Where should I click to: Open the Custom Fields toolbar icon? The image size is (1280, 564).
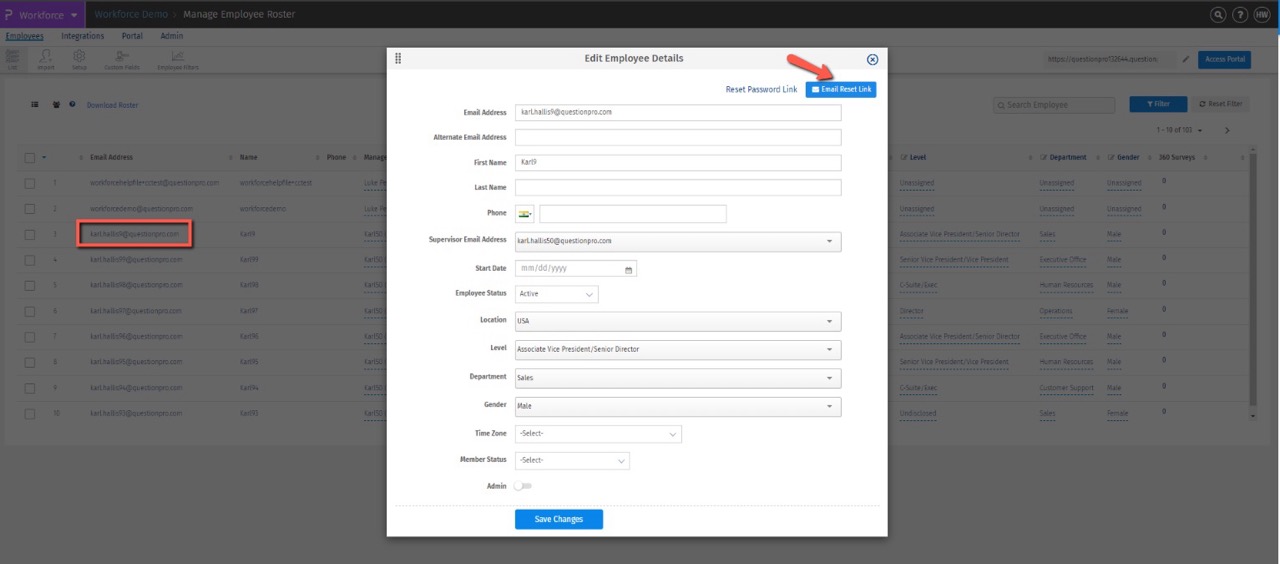pos(122,59)
